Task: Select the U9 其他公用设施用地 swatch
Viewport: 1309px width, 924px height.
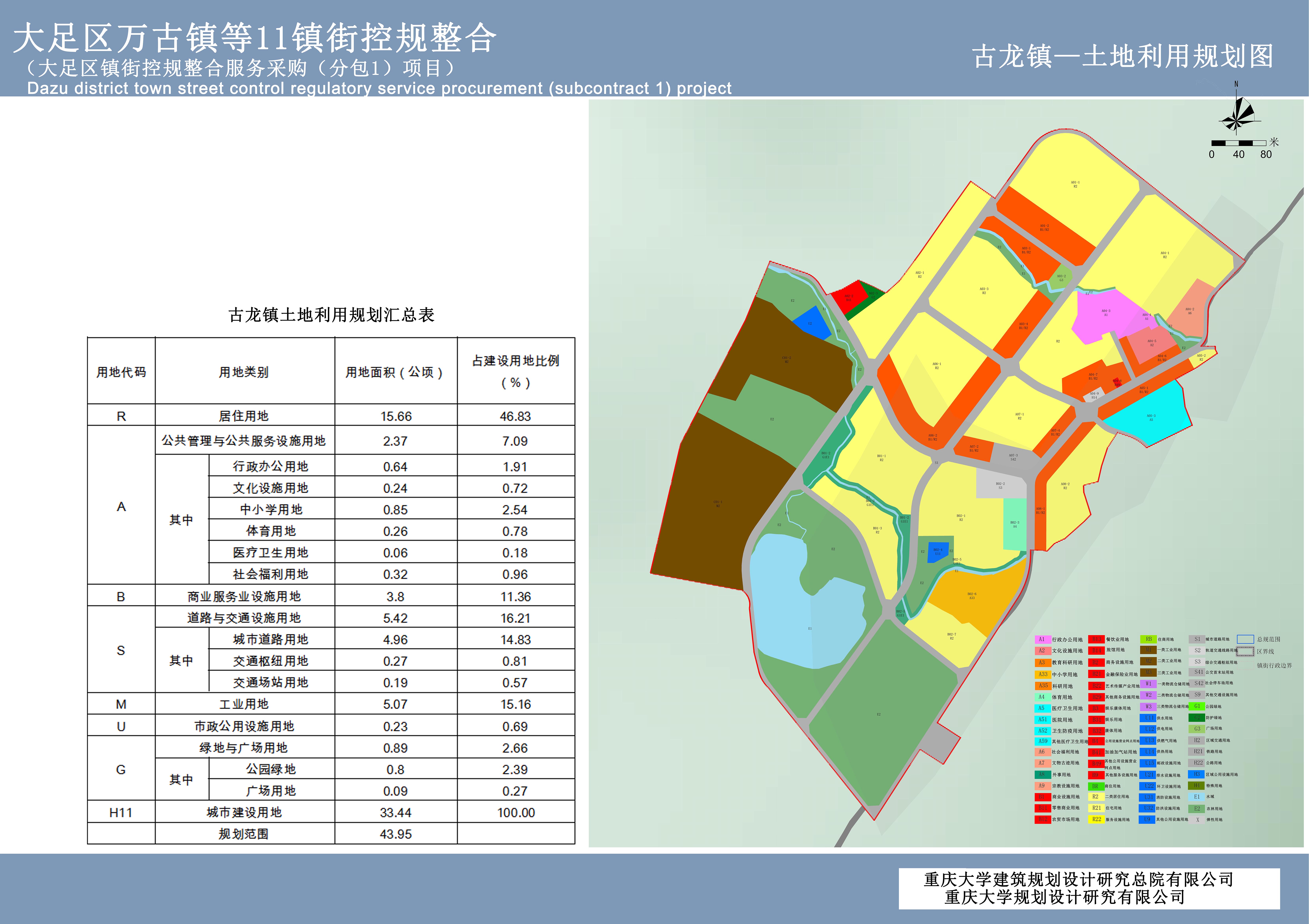Action: (x=1147, y=820)
